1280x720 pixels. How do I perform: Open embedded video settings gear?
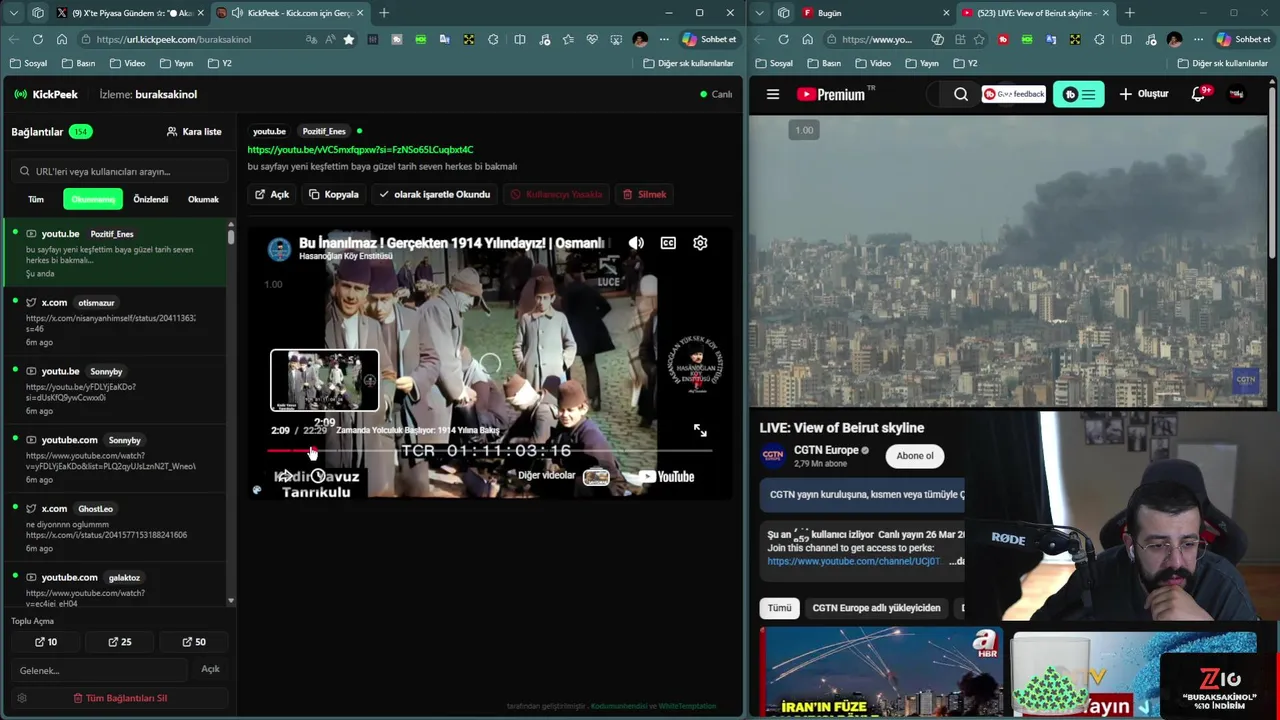[700, 243]
